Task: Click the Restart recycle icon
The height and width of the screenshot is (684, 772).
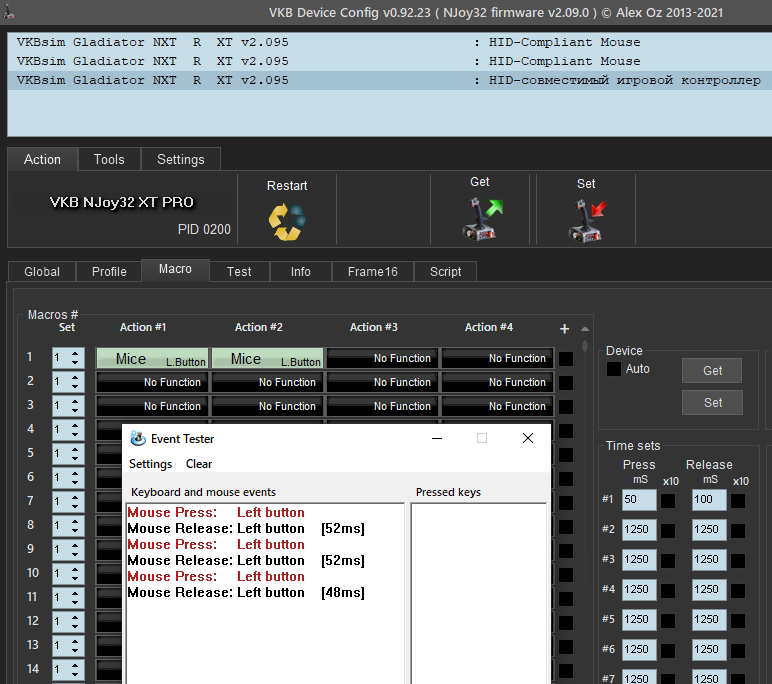Action: pos(287,222)
